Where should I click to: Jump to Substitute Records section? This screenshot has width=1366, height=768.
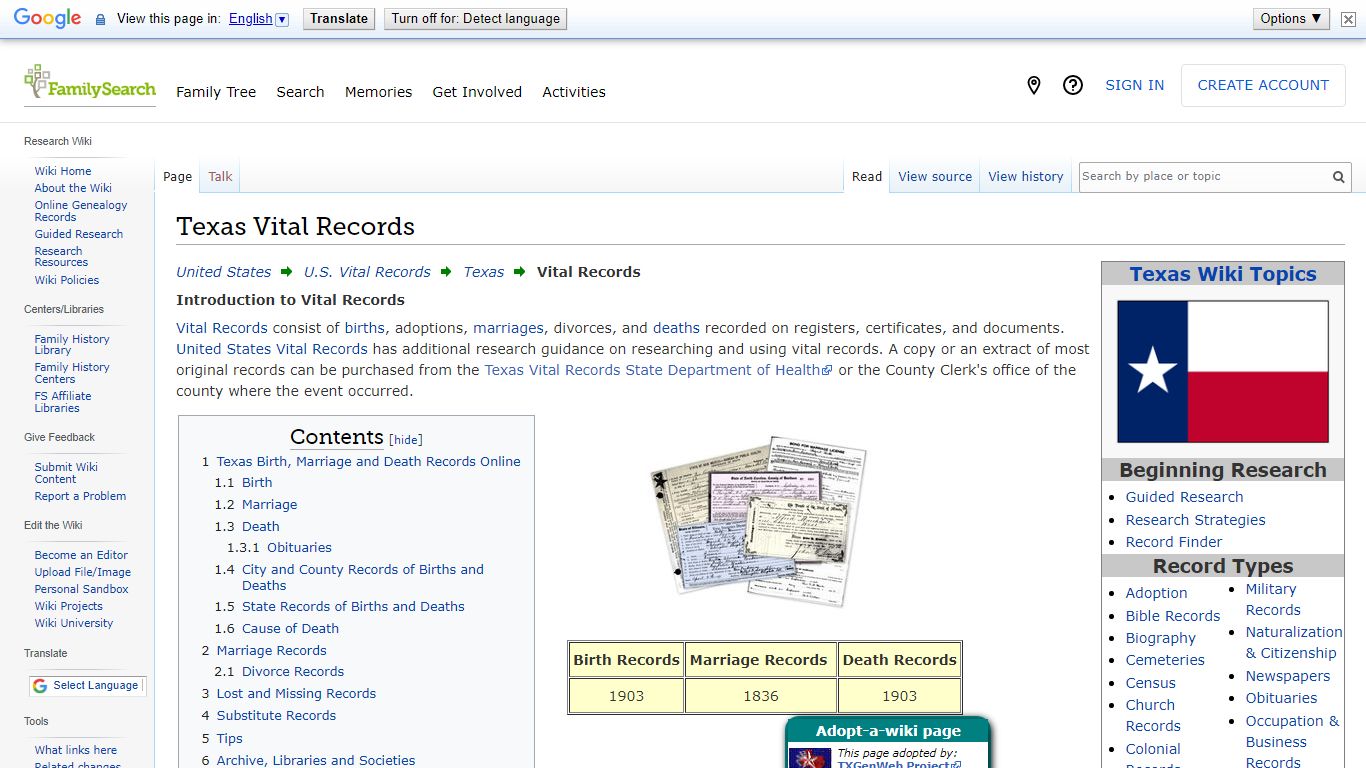click(x=276, y=716)
